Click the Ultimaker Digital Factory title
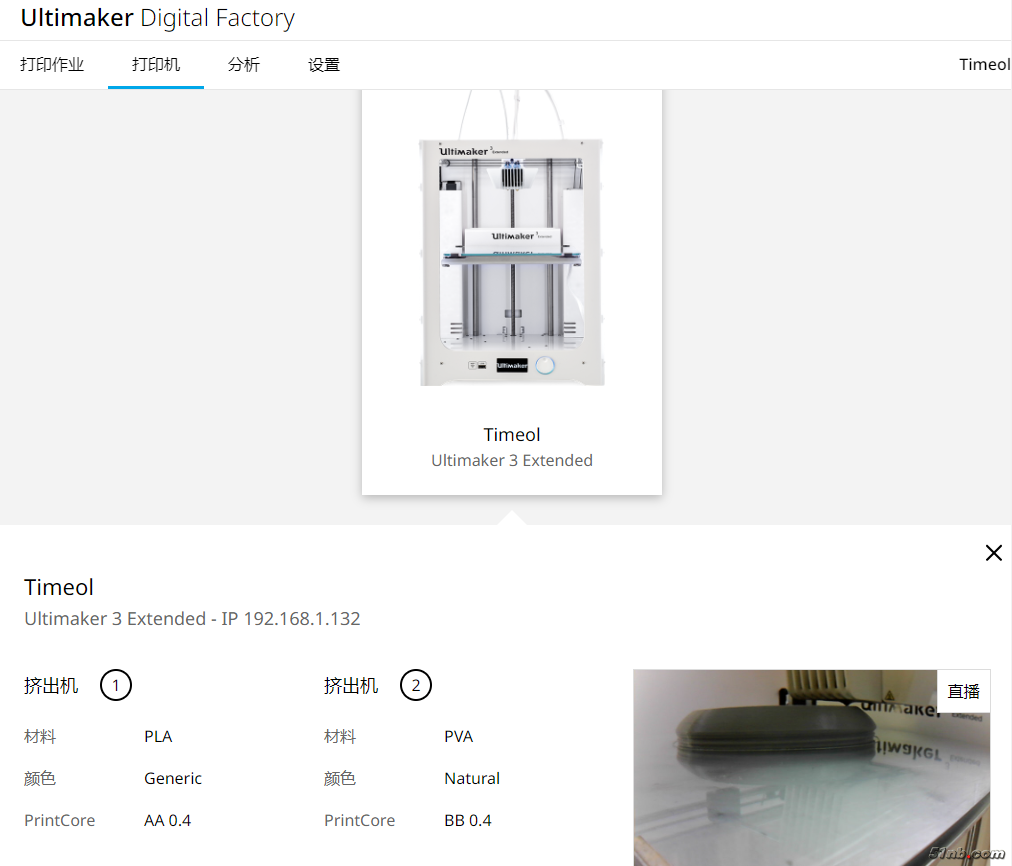The width and height of the screenshot is (1012, 866). [158, 18]
